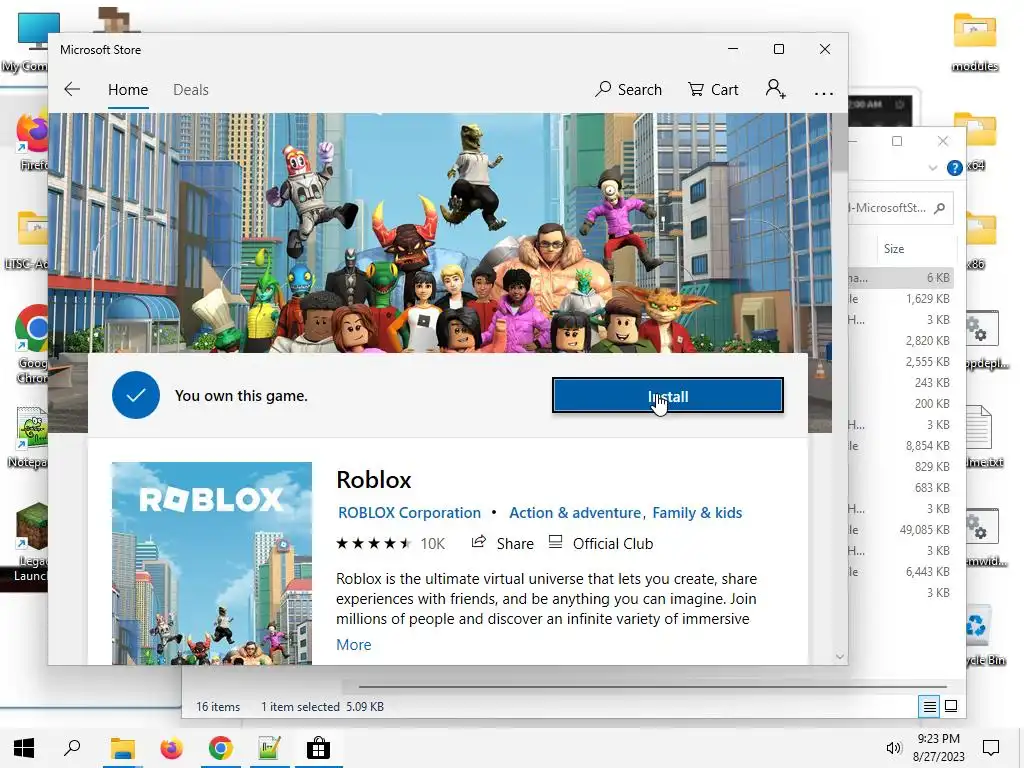Sort by the Size column header
Viewport: 1024px width, 768px height.
tap(894, 249)
